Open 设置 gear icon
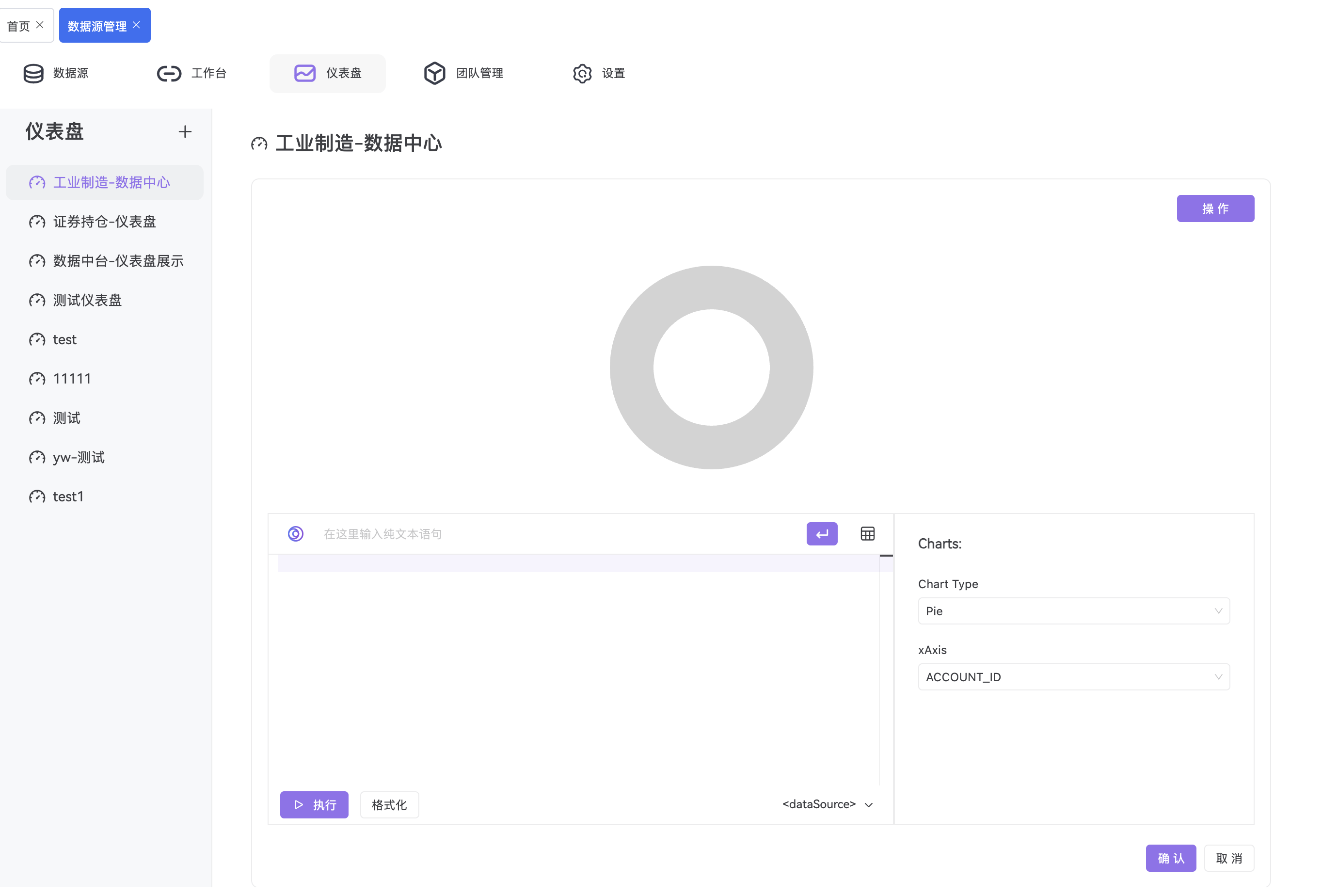This screenshot has height=896, width=1338. (x=582, y=73)
